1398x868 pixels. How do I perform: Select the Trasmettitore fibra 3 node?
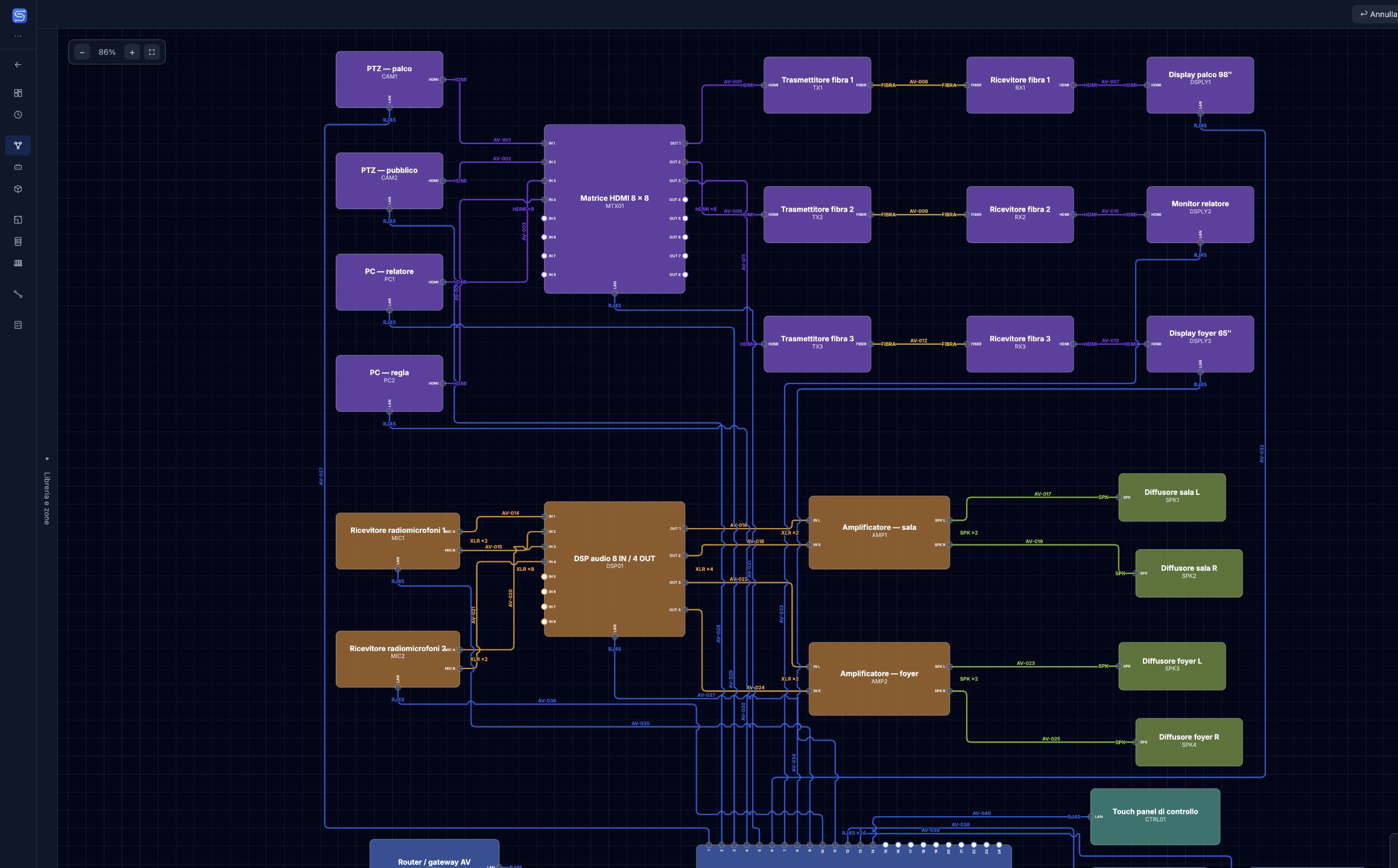click(x=817, y=344)
